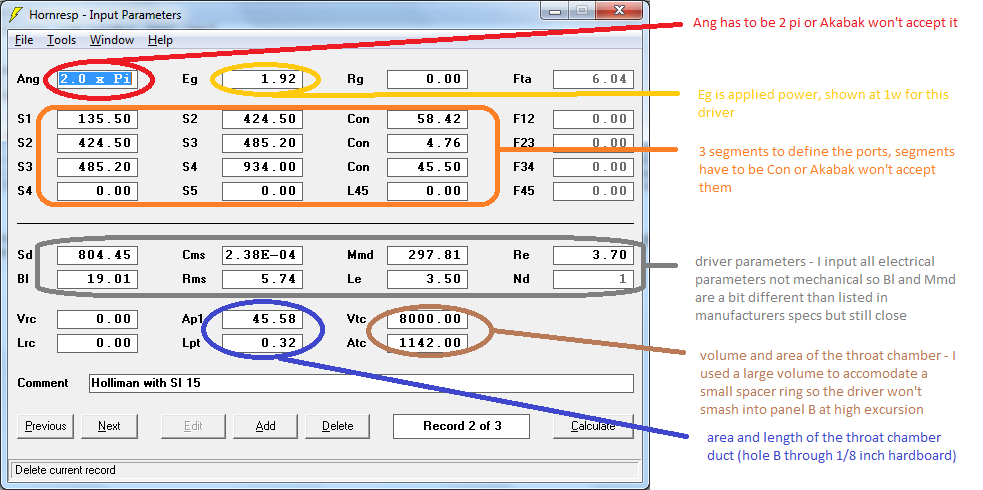The height and width of the screenshot is (490, 983).
Task: Minimize the Hornresp window
Action: coord(555,11)
